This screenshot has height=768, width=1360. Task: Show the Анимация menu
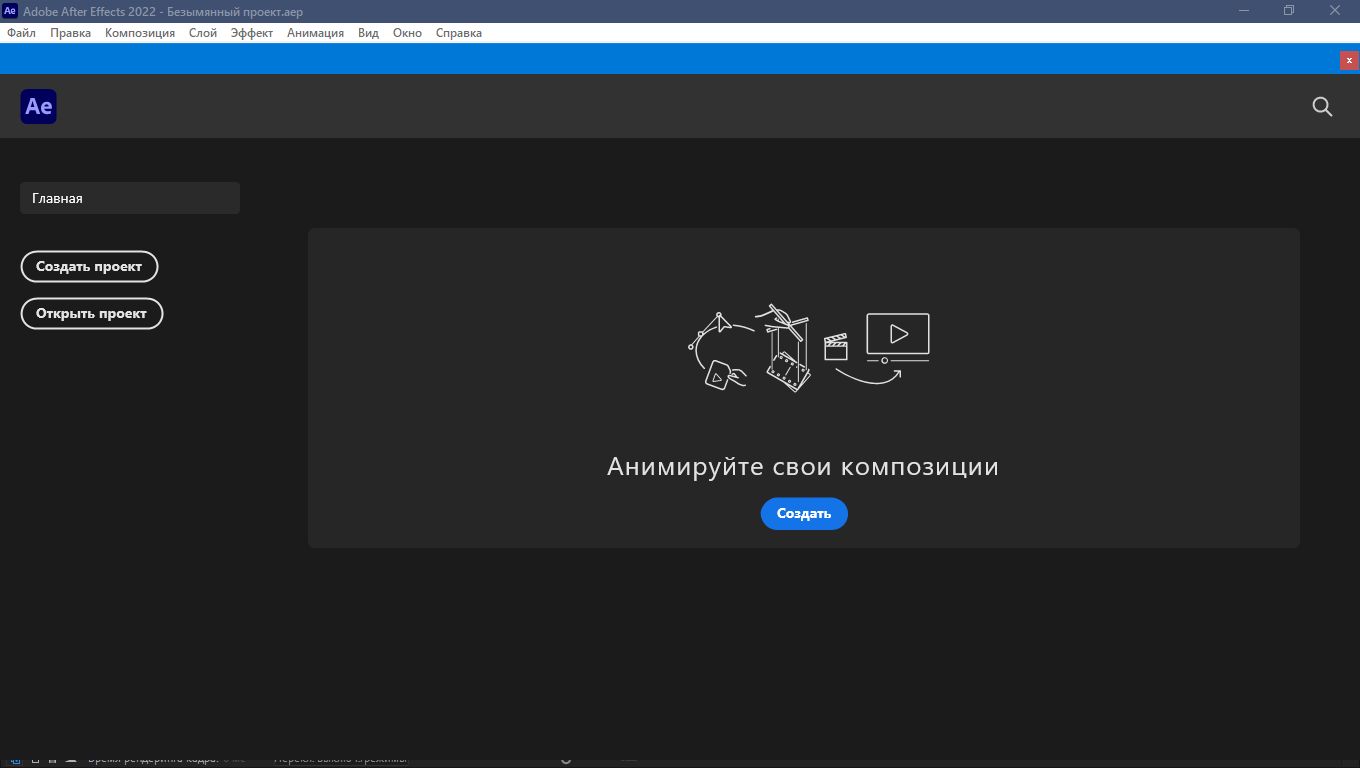315,33
